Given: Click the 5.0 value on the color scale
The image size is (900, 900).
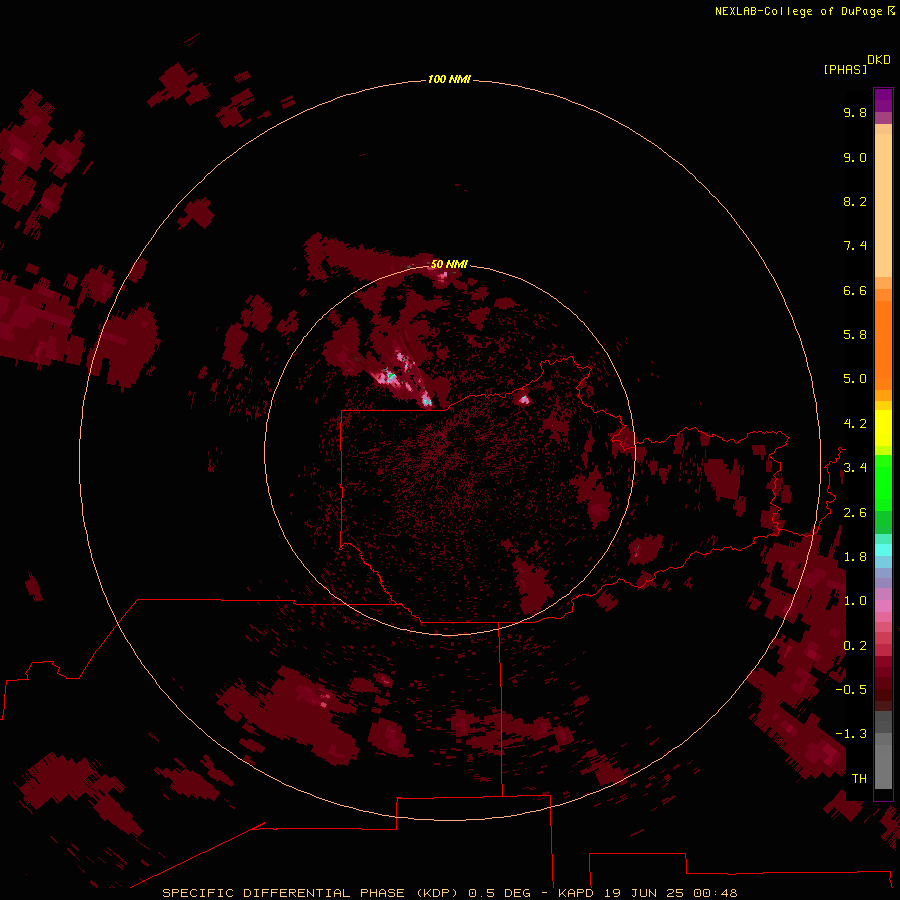Looking at the screenshot, I should (855, 379).
